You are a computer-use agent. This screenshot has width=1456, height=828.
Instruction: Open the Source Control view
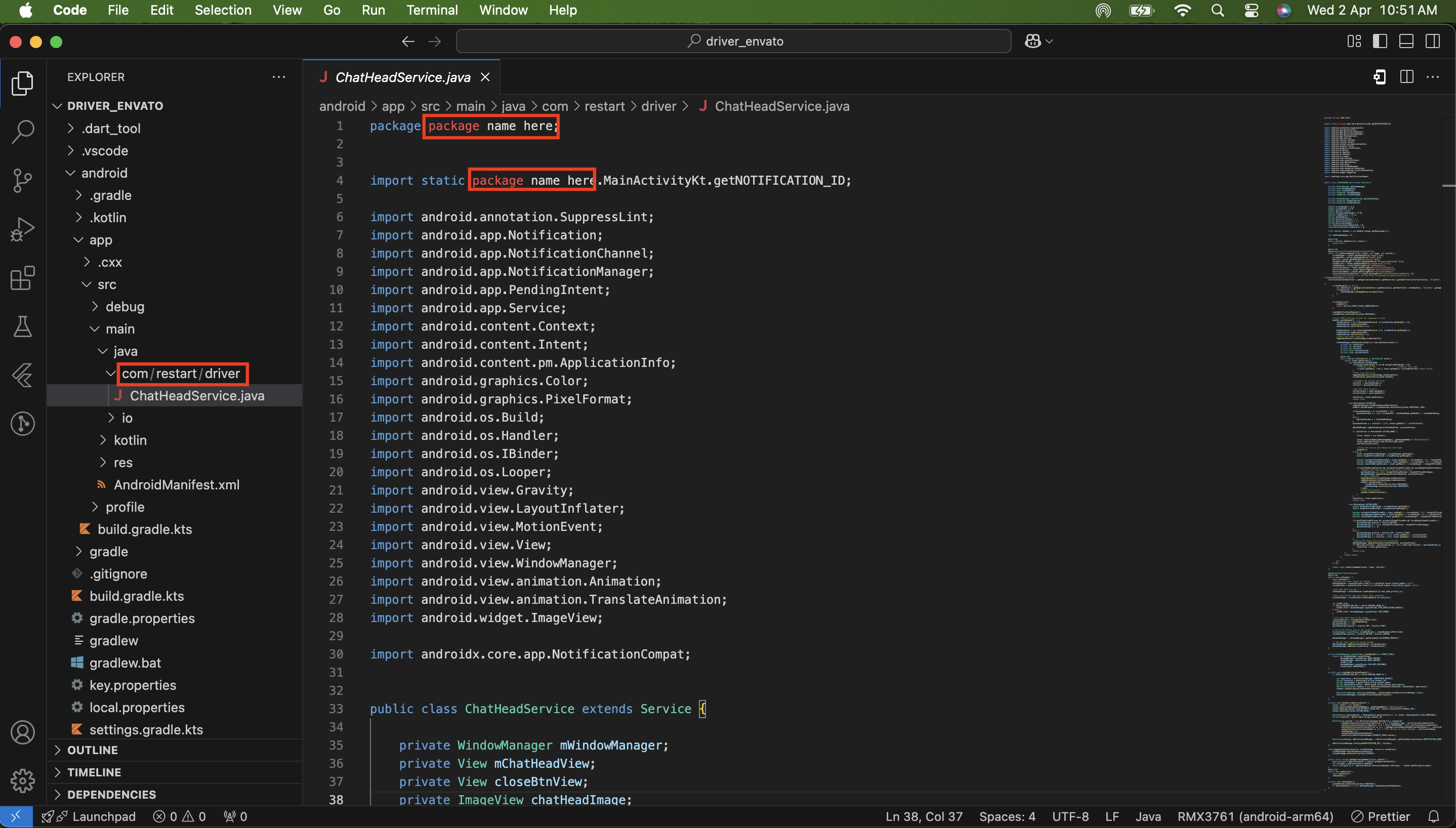point(23,181)
